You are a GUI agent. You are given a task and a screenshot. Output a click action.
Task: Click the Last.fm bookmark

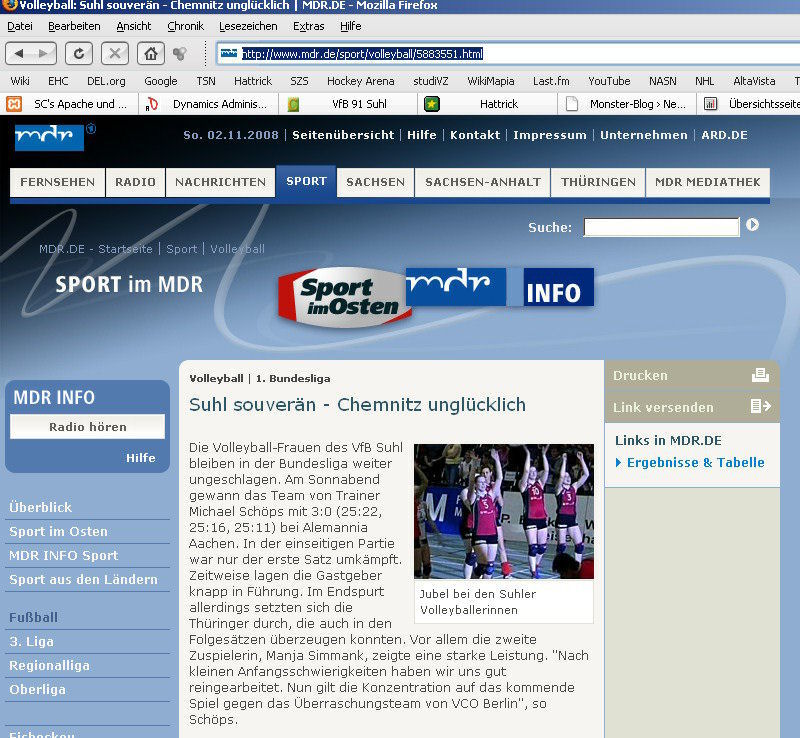click(551, 81)
